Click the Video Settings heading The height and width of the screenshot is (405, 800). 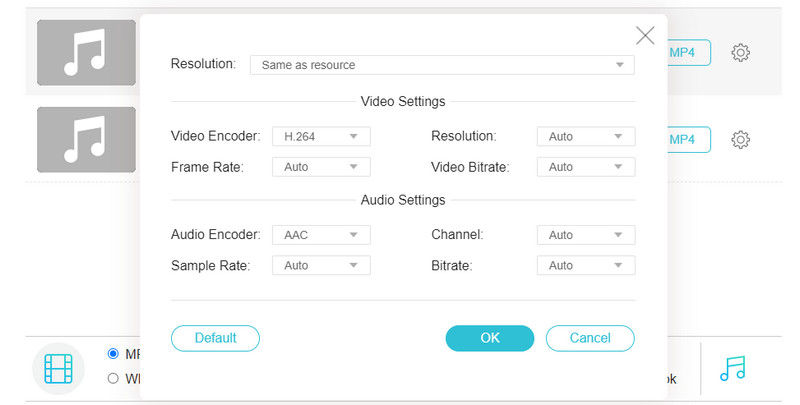tap(403, 102)
